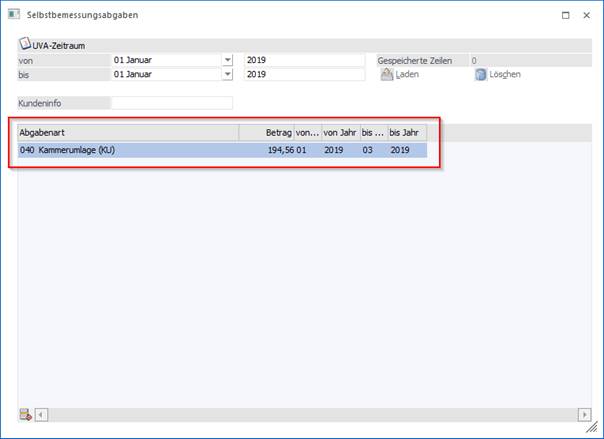Click into the 'bis' year field showing 2019

coord(304,74)
